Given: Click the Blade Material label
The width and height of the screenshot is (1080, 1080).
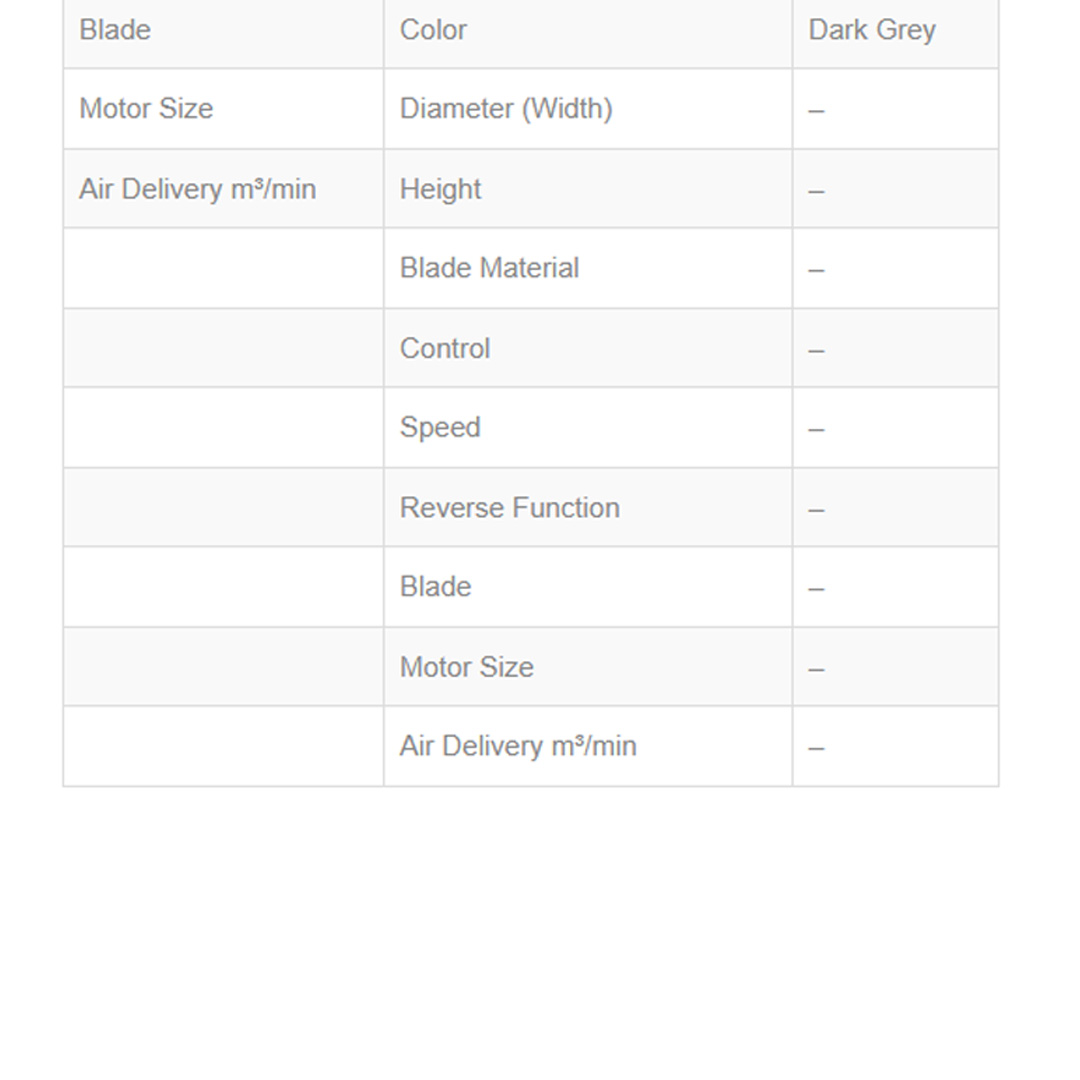Looking at the screenshot, I should (x=489, y=268).
